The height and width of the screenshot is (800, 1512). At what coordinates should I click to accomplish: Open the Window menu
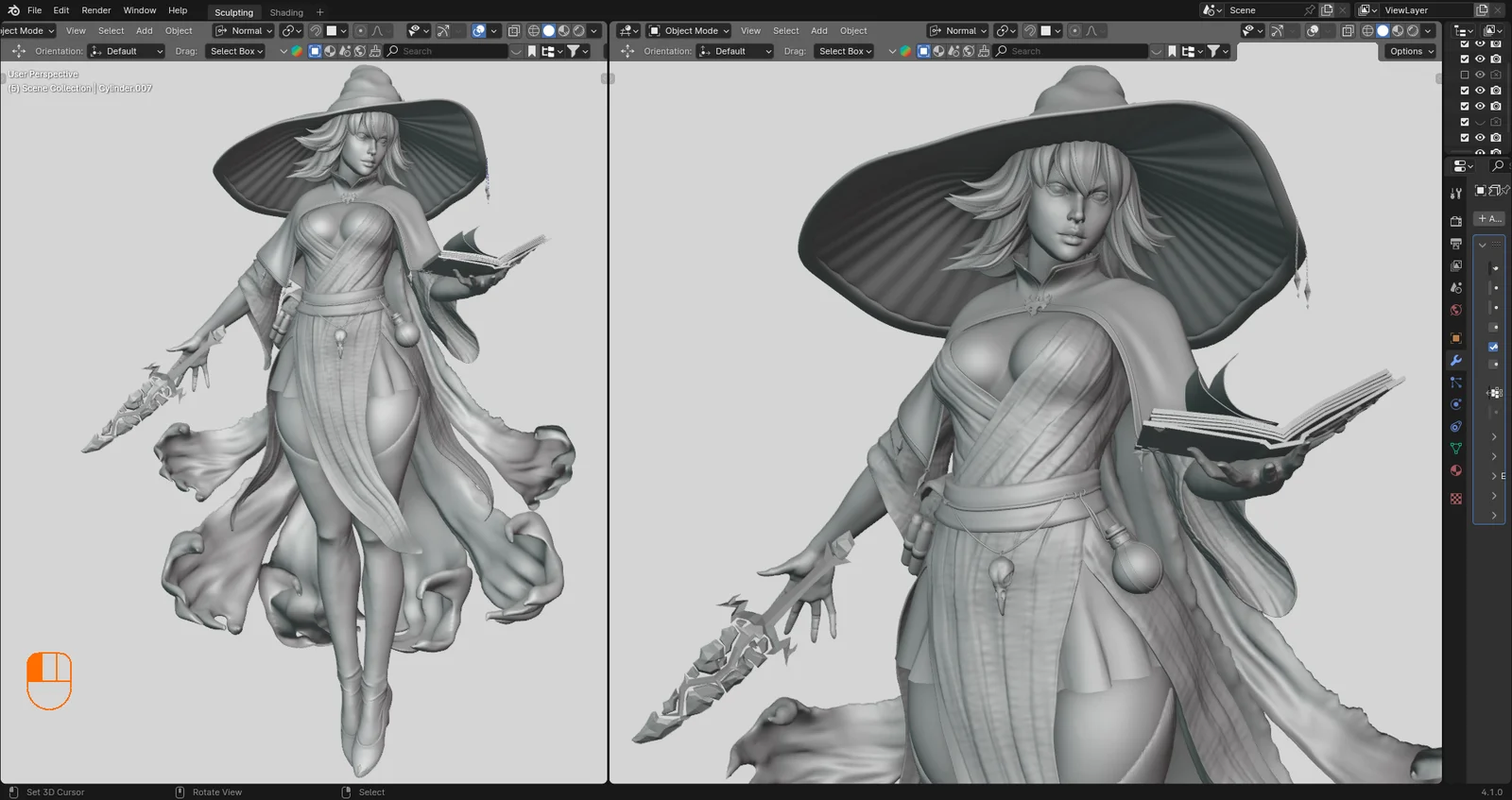tap(140, 10)
